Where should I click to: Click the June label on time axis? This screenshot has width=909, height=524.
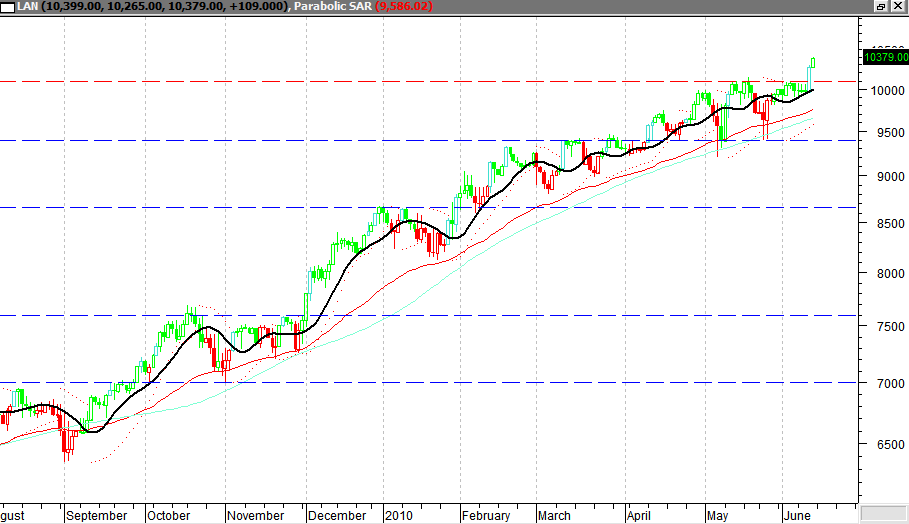798,516
